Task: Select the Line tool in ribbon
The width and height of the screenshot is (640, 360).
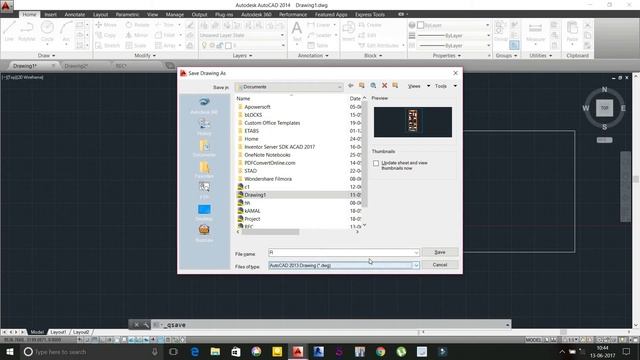Action: point(9,31)
